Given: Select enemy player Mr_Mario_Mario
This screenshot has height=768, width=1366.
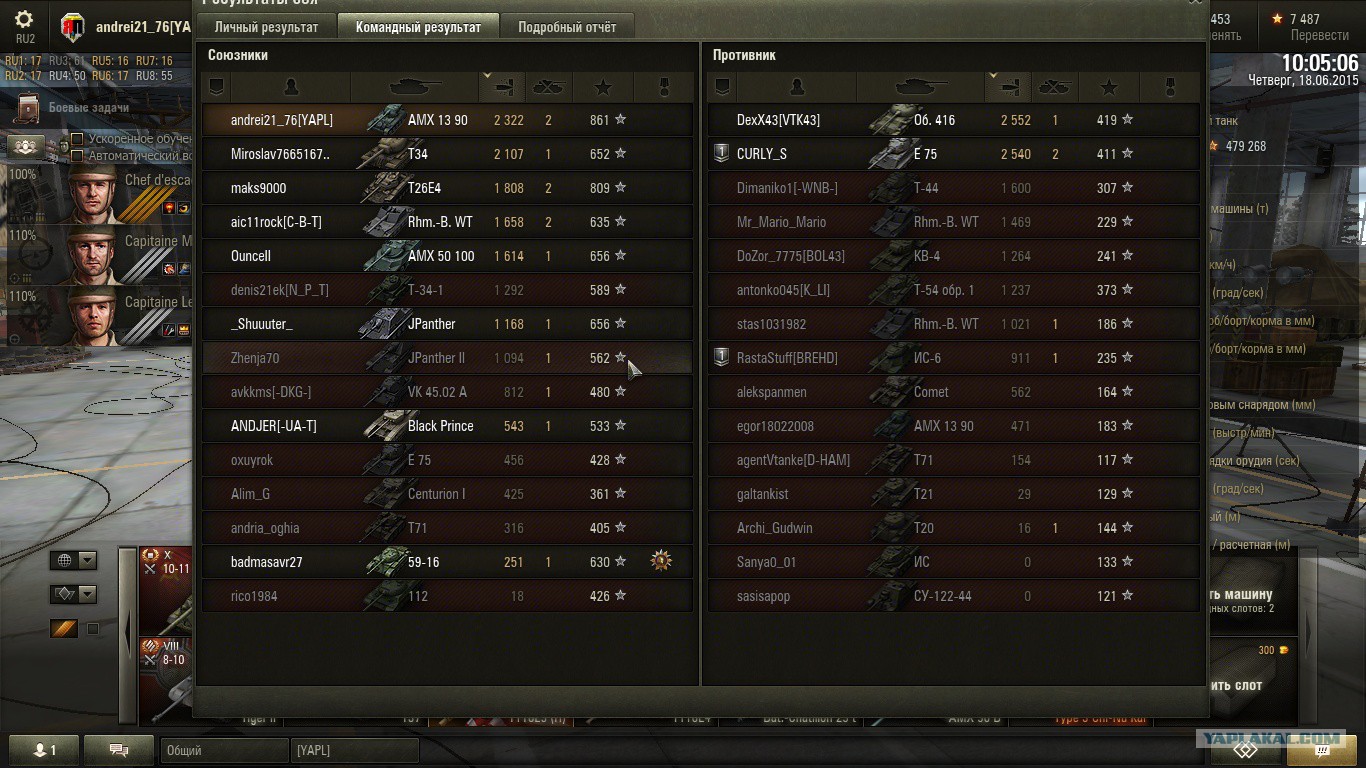Looking at the screenshot, I should [953, 222].
